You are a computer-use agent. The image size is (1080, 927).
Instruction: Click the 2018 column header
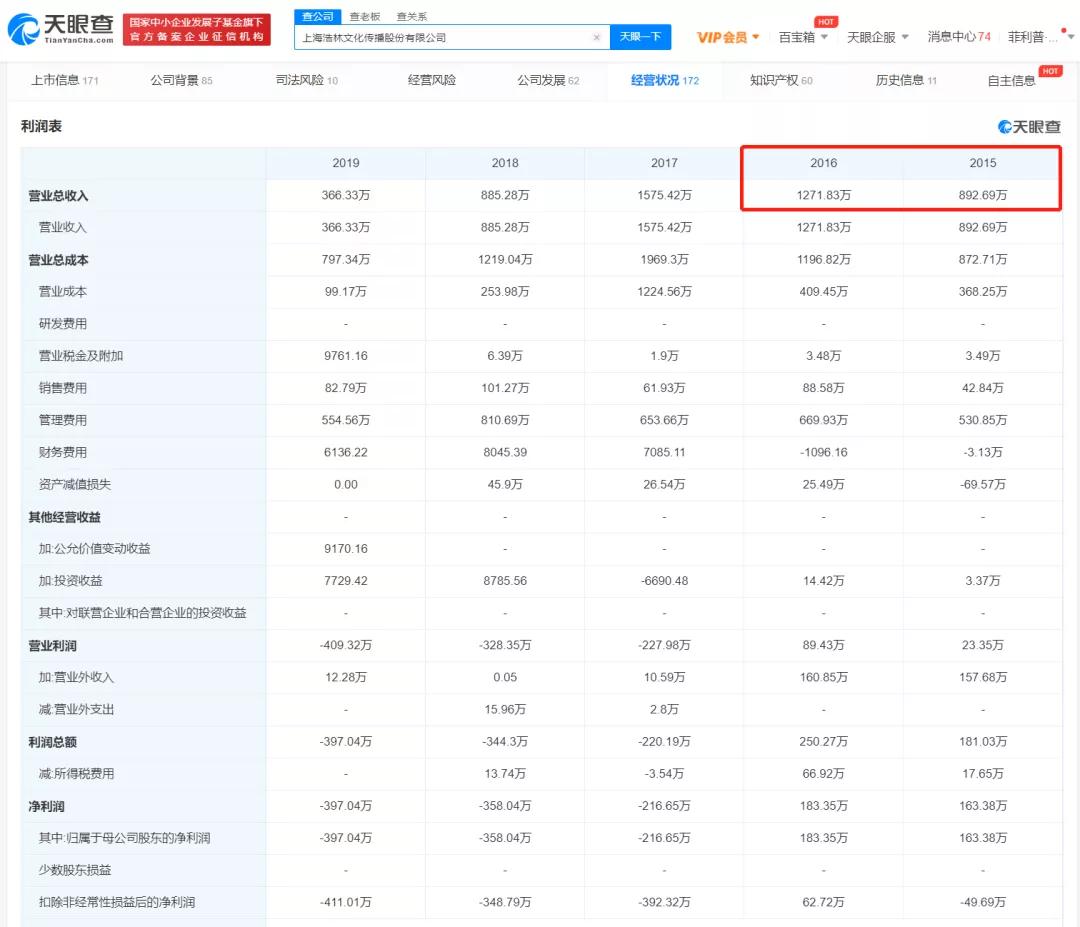tap(505, 163)
